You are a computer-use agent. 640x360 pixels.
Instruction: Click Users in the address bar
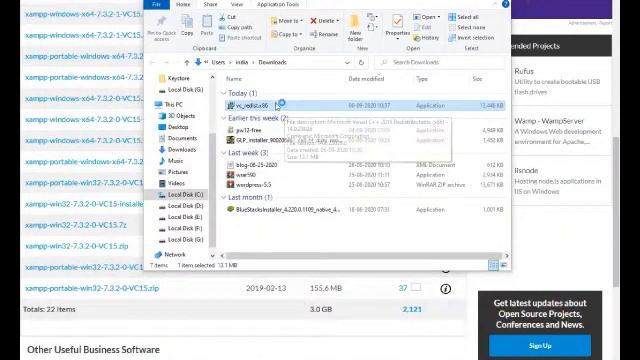click(218, 62)
